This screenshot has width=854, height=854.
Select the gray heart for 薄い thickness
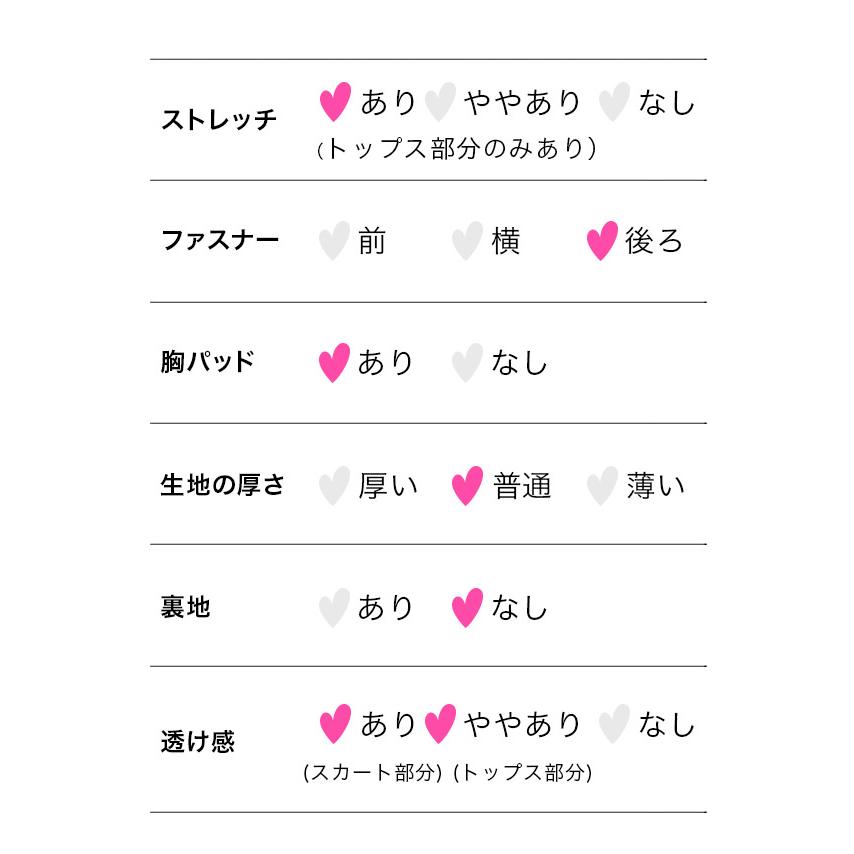[601, 486]
